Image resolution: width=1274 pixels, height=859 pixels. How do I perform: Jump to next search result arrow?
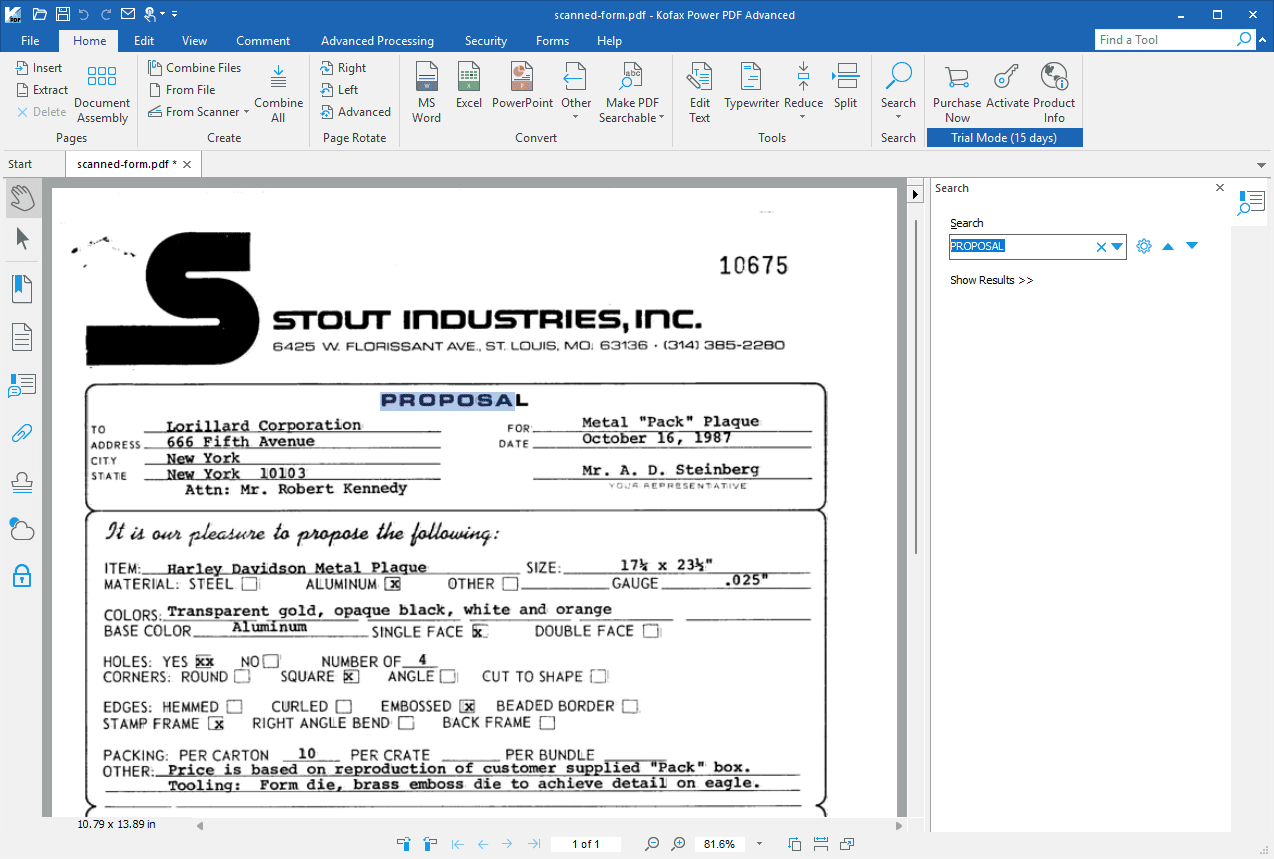point(1191,246)
